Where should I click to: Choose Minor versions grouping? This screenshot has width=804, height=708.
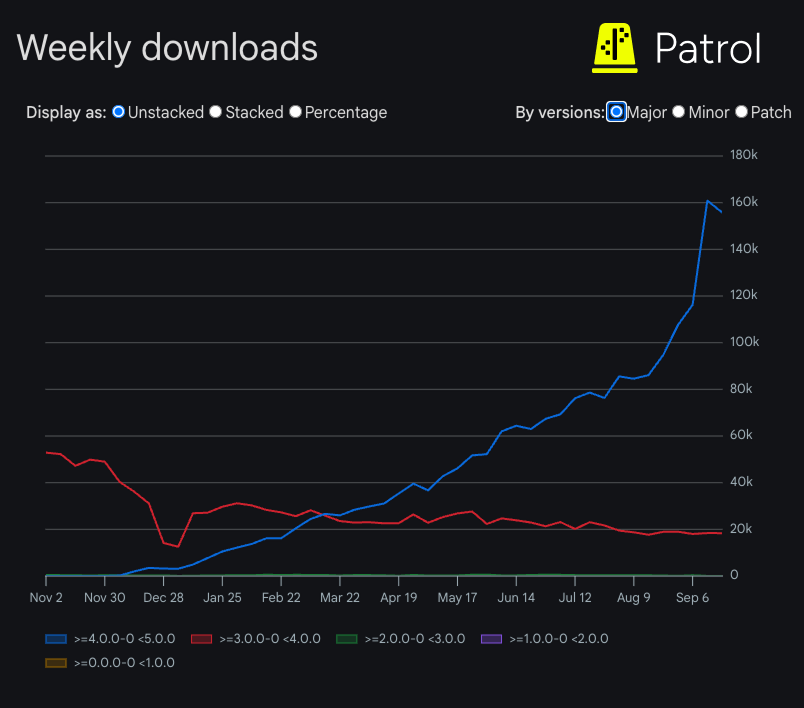[678, 112]
